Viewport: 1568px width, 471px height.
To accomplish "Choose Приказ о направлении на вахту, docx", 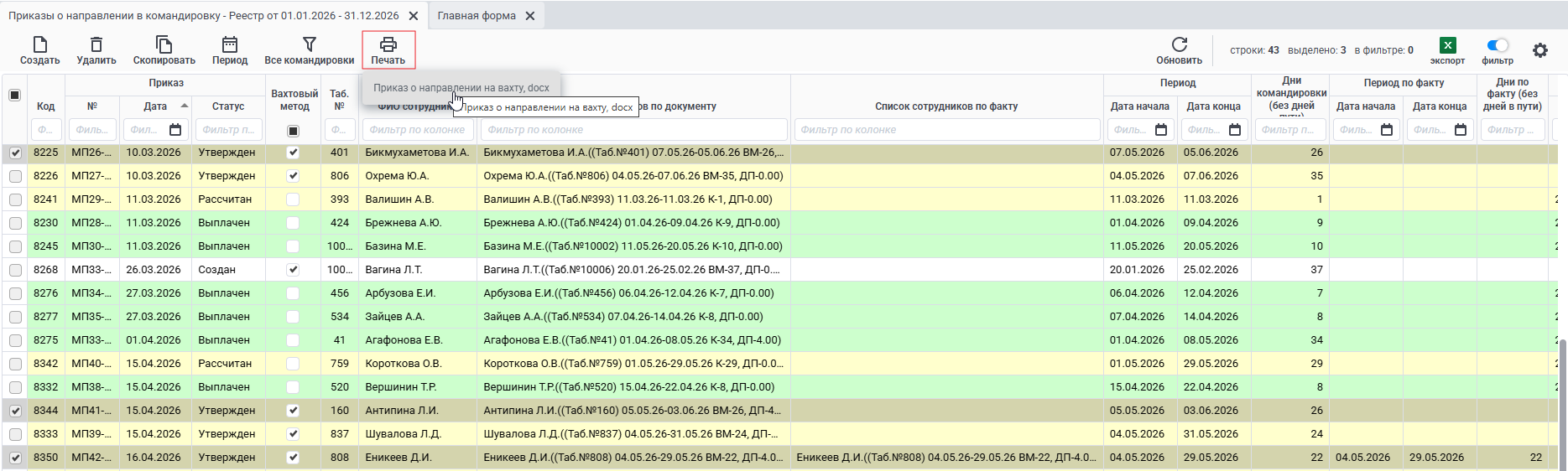I will point(461,87).
